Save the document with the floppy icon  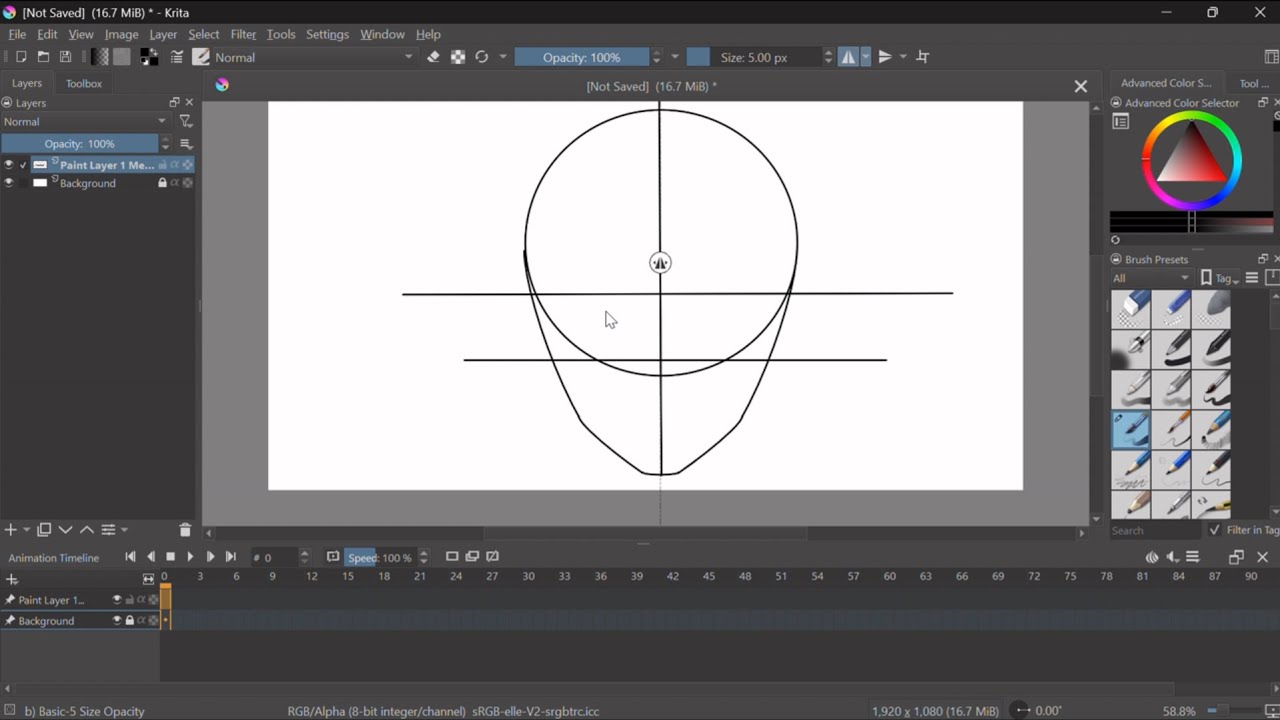[x=66, y=57]
